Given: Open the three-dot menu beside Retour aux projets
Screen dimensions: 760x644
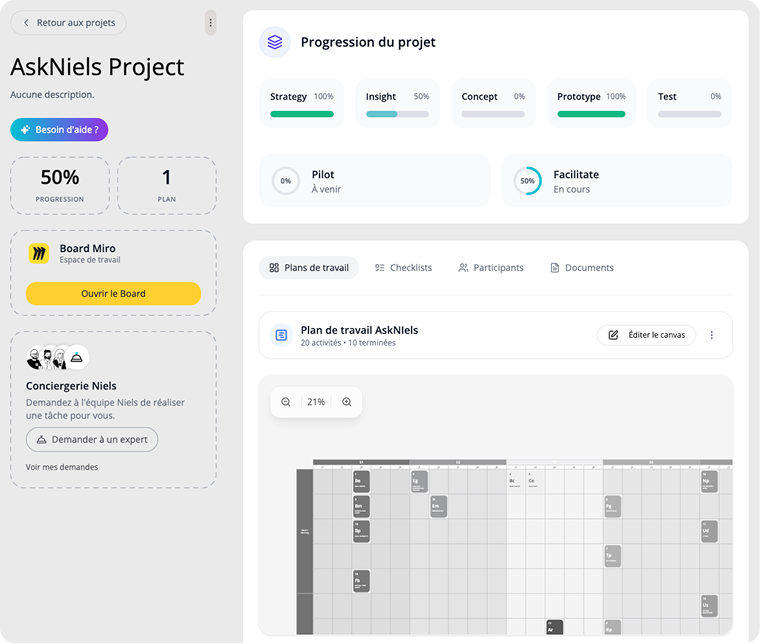Looking at the screenshot, I should 210,23.
